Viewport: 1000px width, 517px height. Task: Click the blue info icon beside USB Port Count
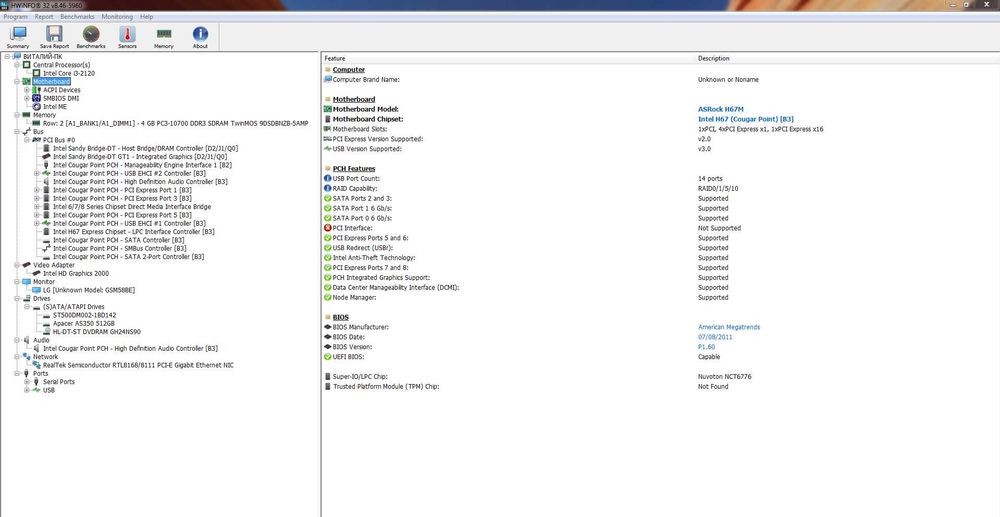328,178
